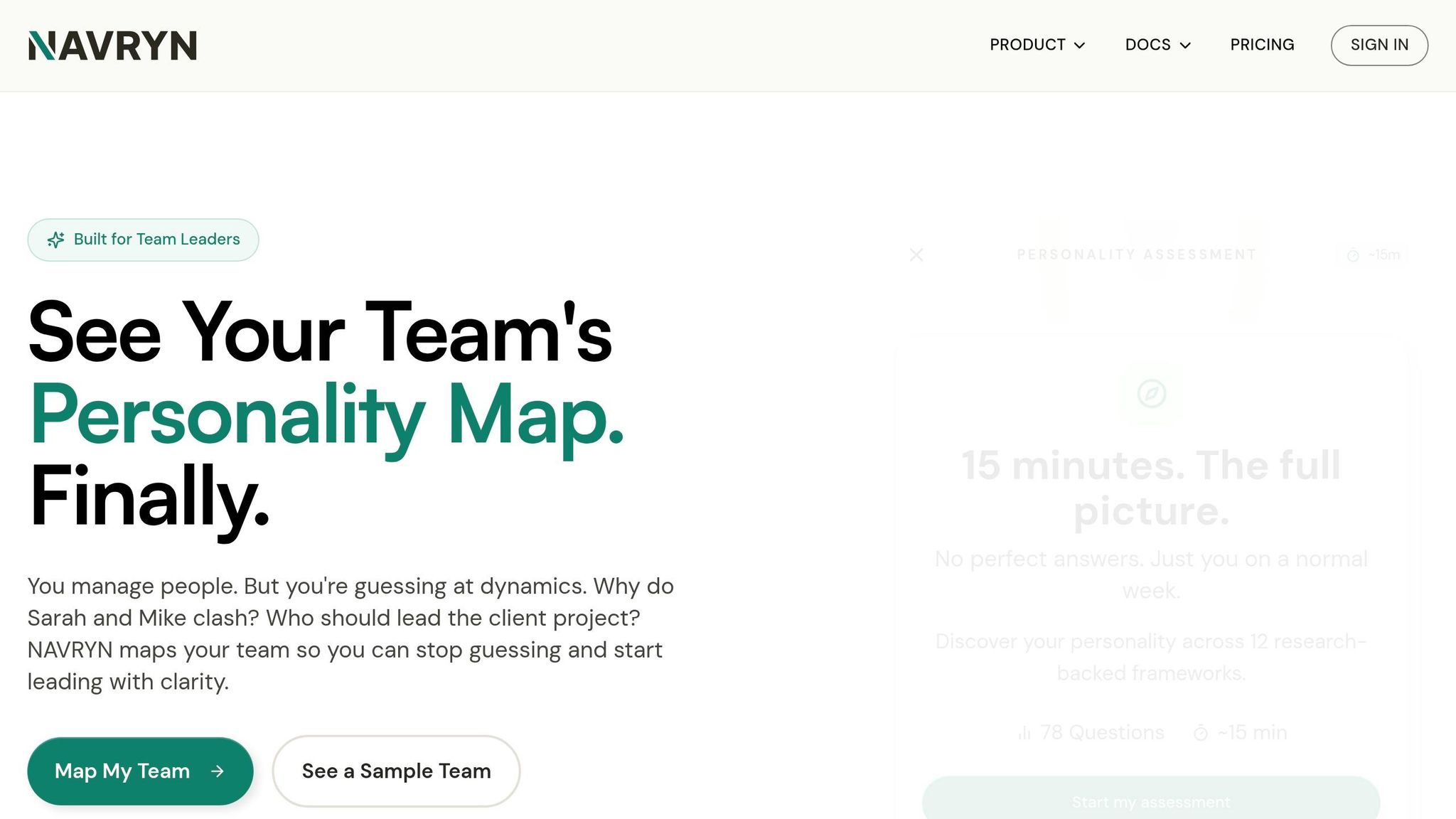Click the arrow icon on Map My Team

(218, 771)
